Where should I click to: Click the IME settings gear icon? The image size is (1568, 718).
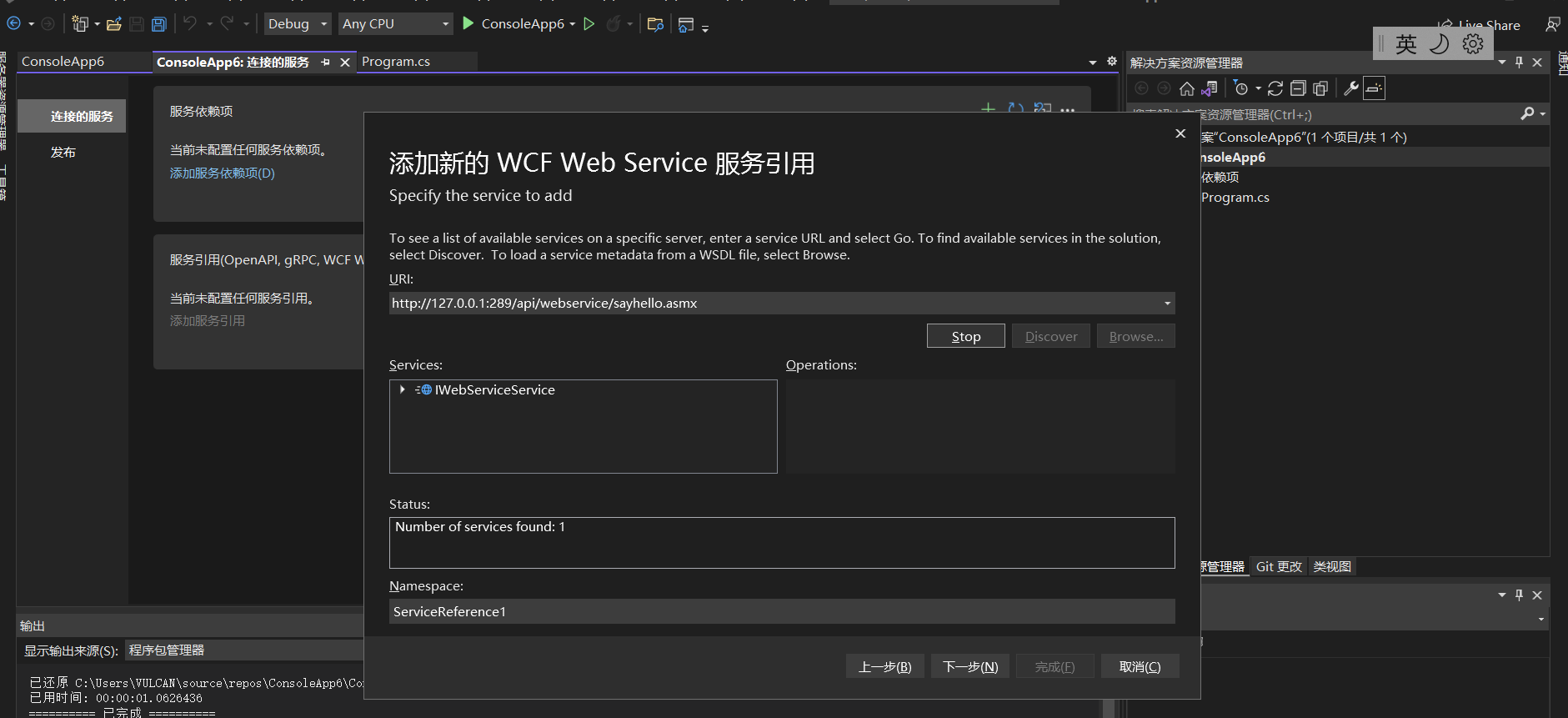[x=1473, y=43]
